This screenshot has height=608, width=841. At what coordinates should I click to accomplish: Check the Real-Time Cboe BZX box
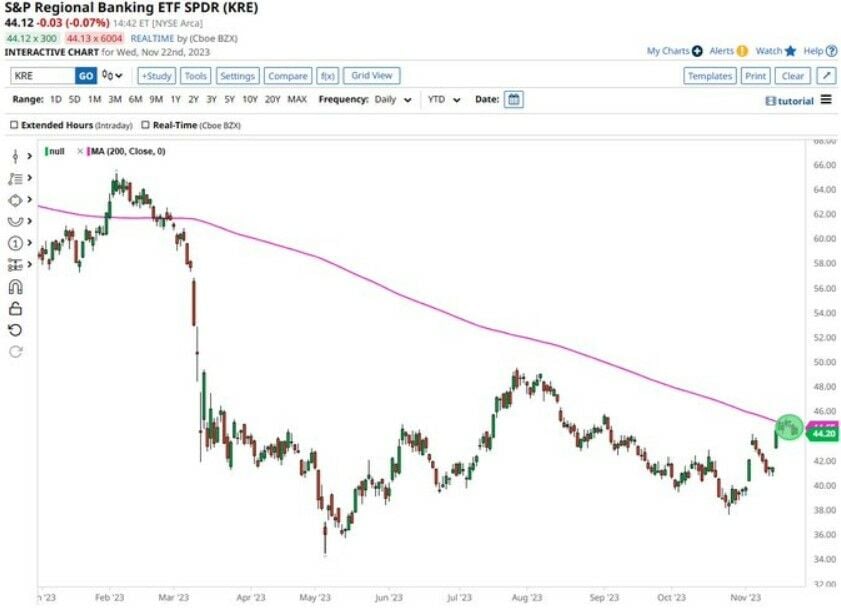pyautogui.click(x=146, y=126)
